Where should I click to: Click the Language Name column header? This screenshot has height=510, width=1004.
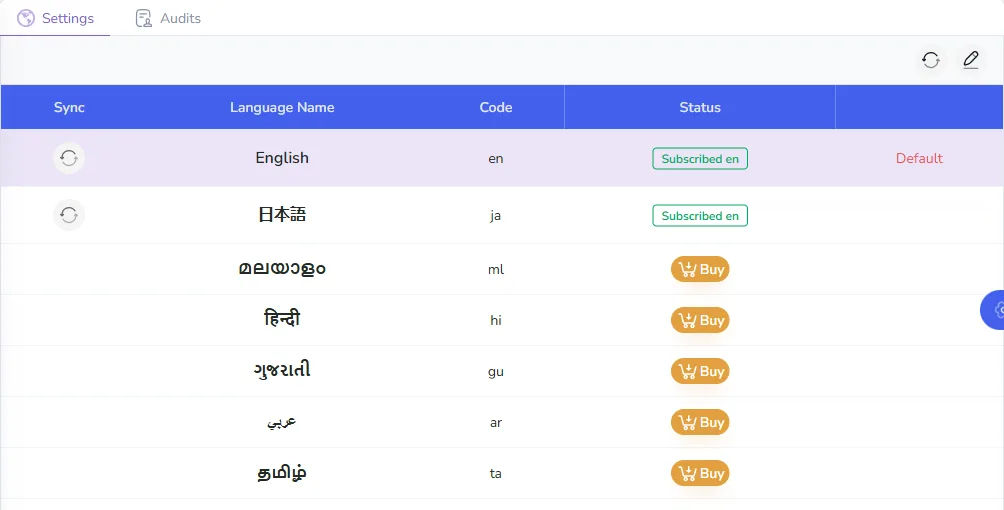(282, 108)
